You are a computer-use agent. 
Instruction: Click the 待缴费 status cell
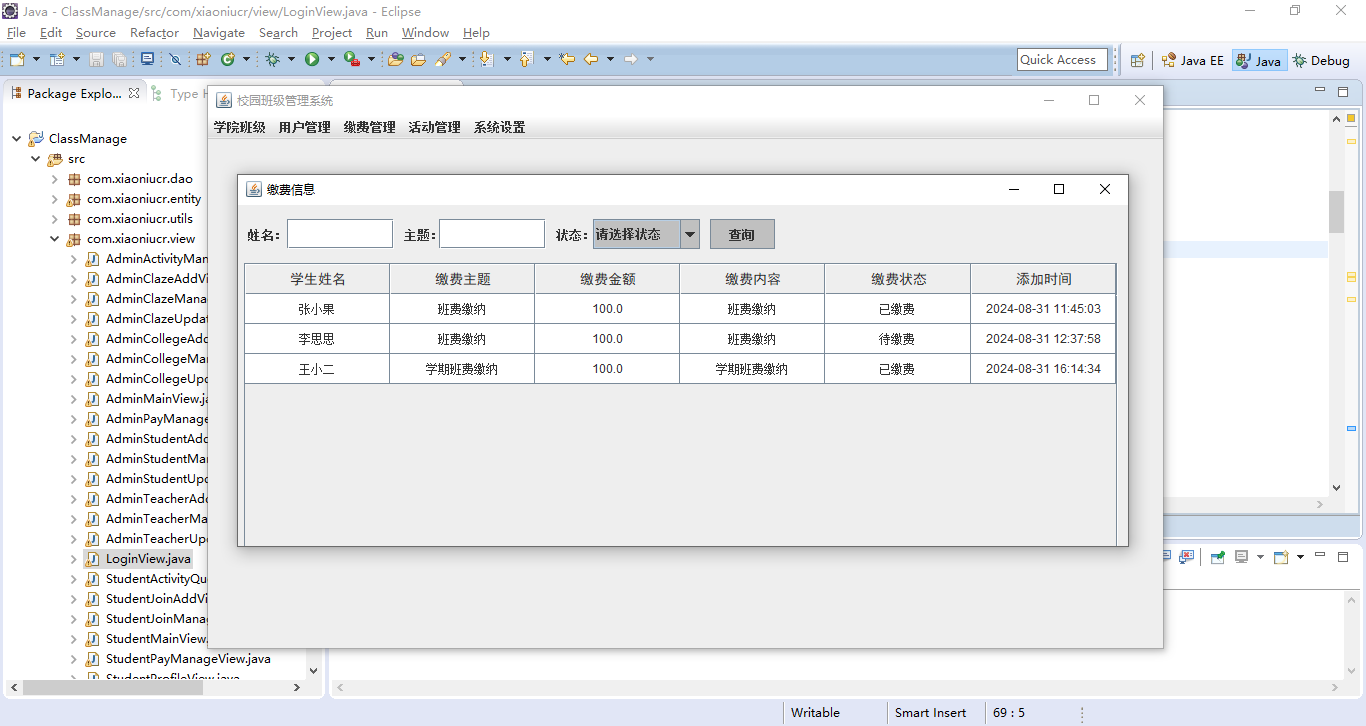[898, 339]
